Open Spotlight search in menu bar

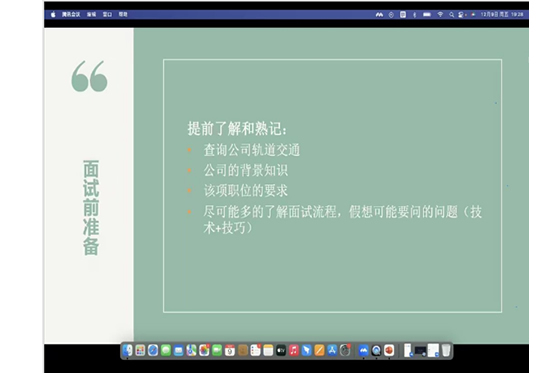point(451,14)
